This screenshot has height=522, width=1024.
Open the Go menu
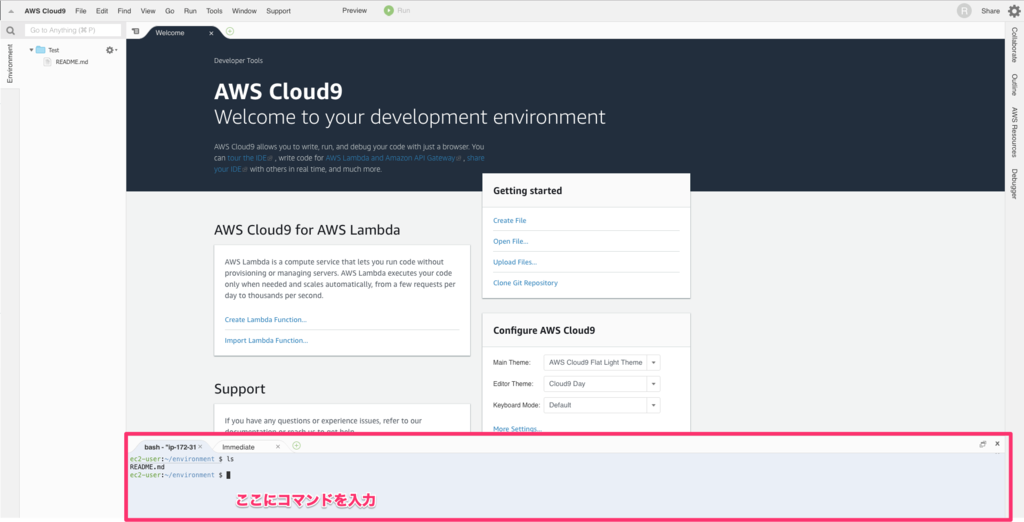point(170,11)
